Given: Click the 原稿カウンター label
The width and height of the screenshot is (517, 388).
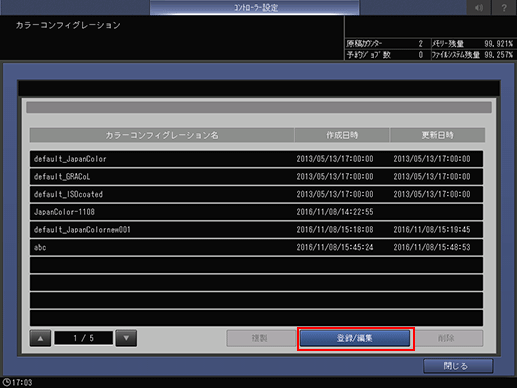Looking at the screenshot, I should click(x=364, y=44).
